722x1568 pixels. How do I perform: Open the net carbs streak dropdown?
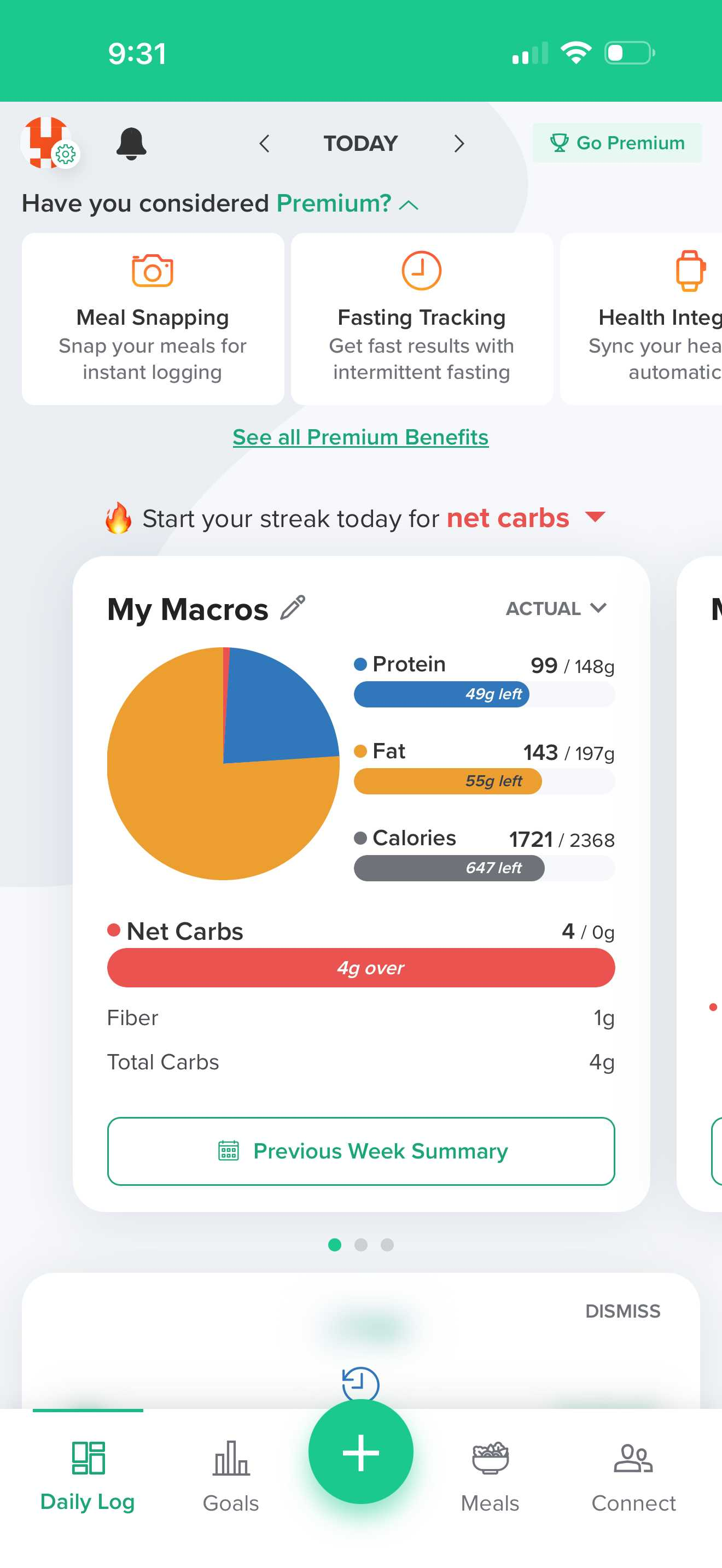pyautogui.click(x=595, y=517)
